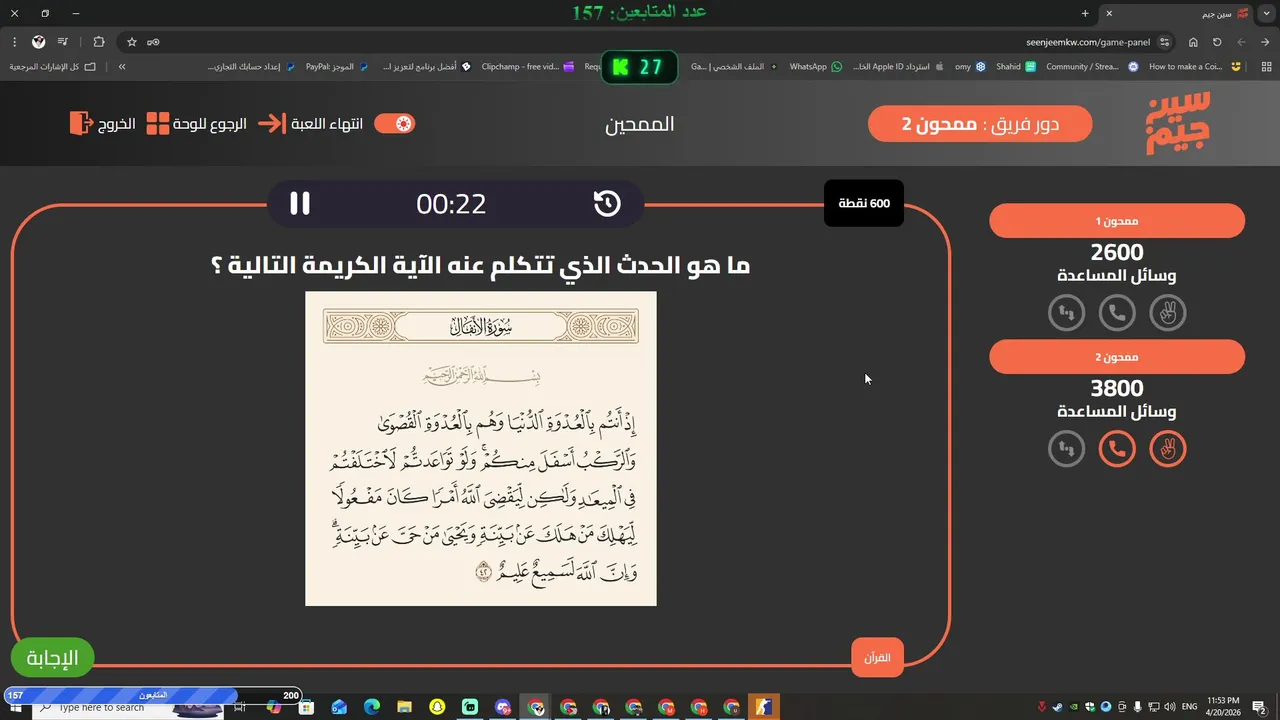Open the How to make a Coi... bookmark
The width and height of the screenshot is (1280, 720).
coord(1195,67)
